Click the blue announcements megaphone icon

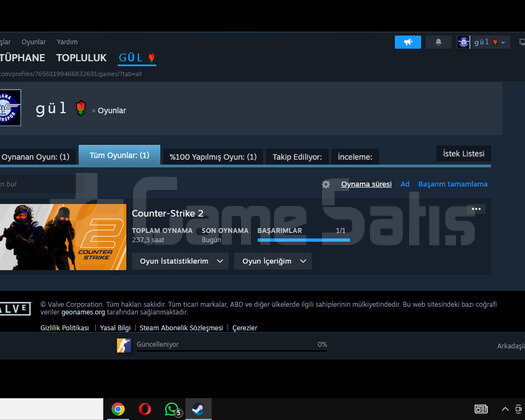tap(407, 42)
